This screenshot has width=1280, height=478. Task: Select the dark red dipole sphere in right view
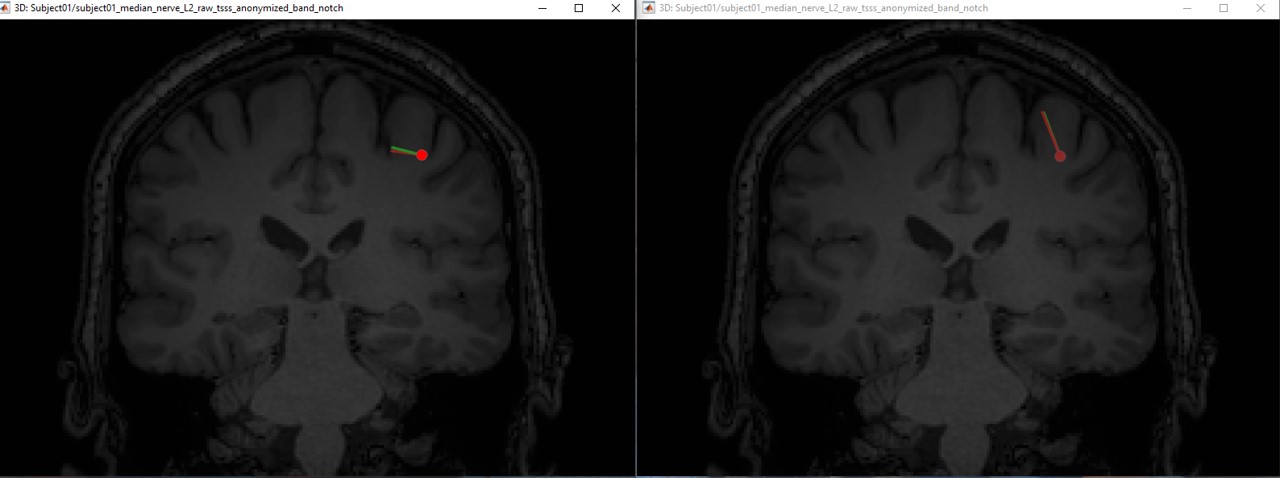(1060, 156)
